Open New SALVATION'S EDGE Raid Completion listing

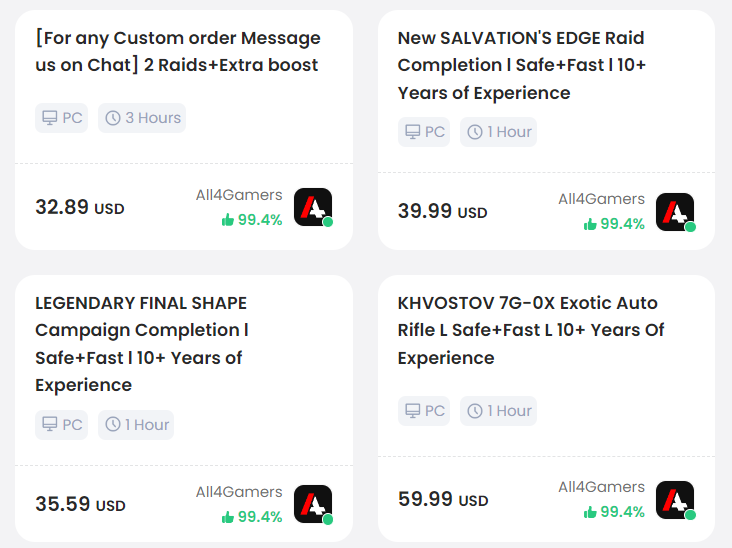(521, 65)
